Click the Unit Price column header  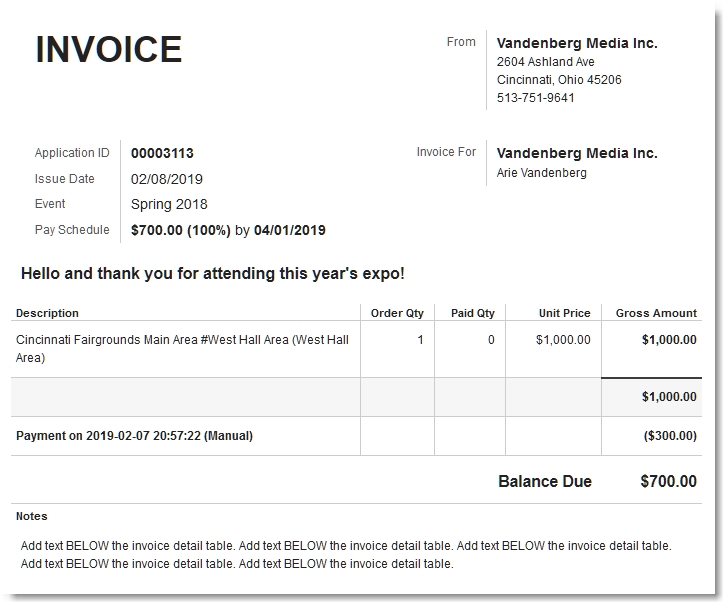[565, 313]
